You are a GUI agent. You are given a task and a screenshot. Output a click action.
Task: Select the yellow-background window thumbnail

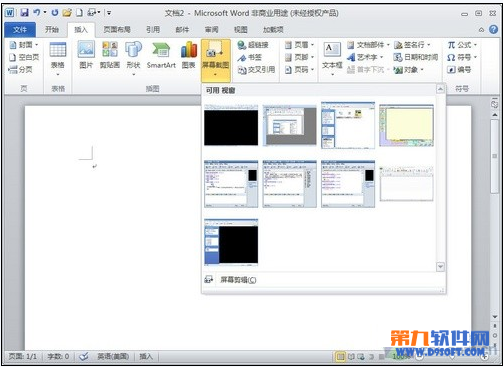point(406,125)
